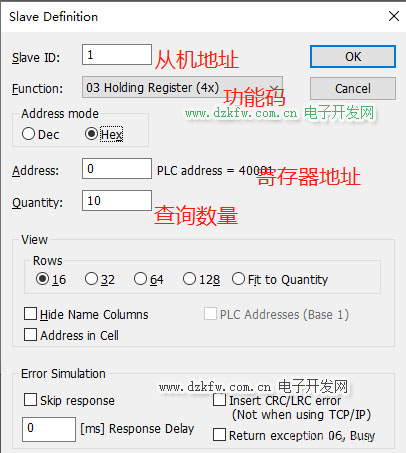406x453 pixels.
Task: Close the Slave Definition dialog
Action: (x=394, y=16)
